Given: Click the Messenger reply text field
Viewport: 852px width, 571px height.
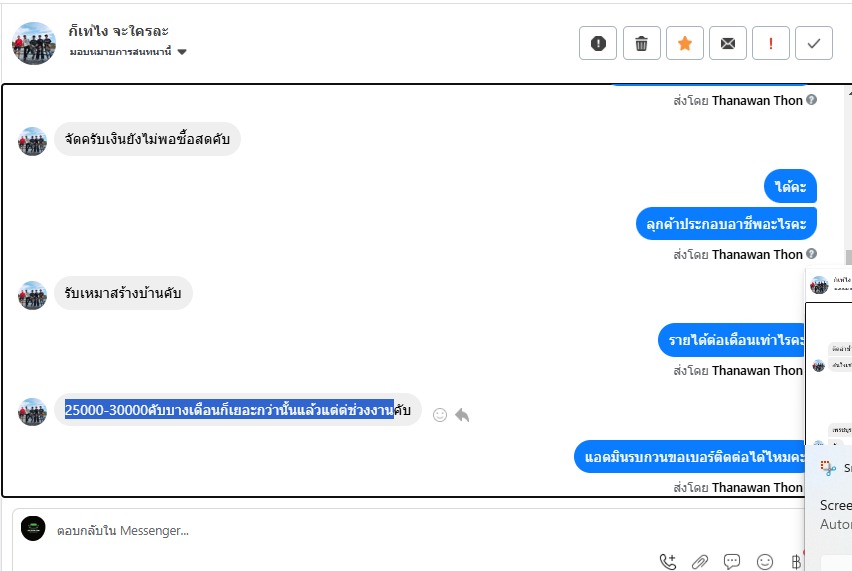Looking at the screenshot, I should click(x=408, y=530).
